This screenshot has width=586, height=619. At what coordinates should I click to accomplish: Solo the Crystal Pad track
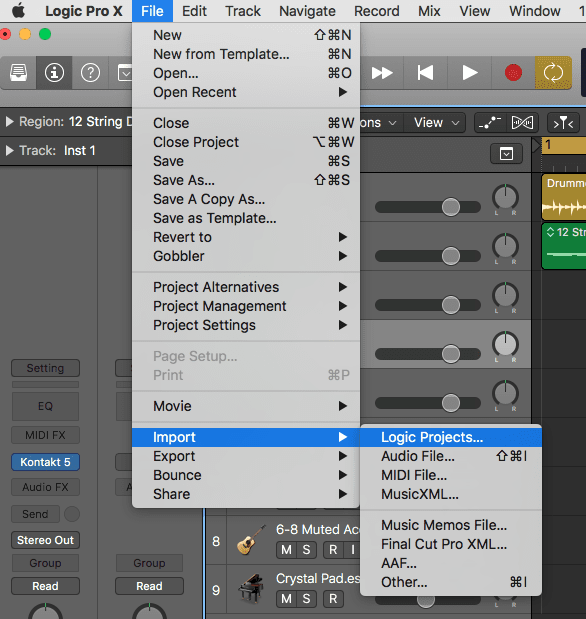[x=306, y=599]
